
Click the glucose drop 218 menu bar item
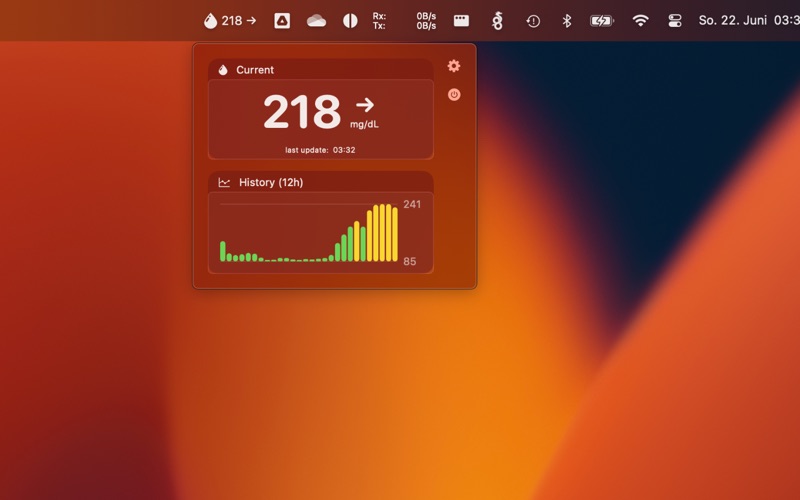230,21
